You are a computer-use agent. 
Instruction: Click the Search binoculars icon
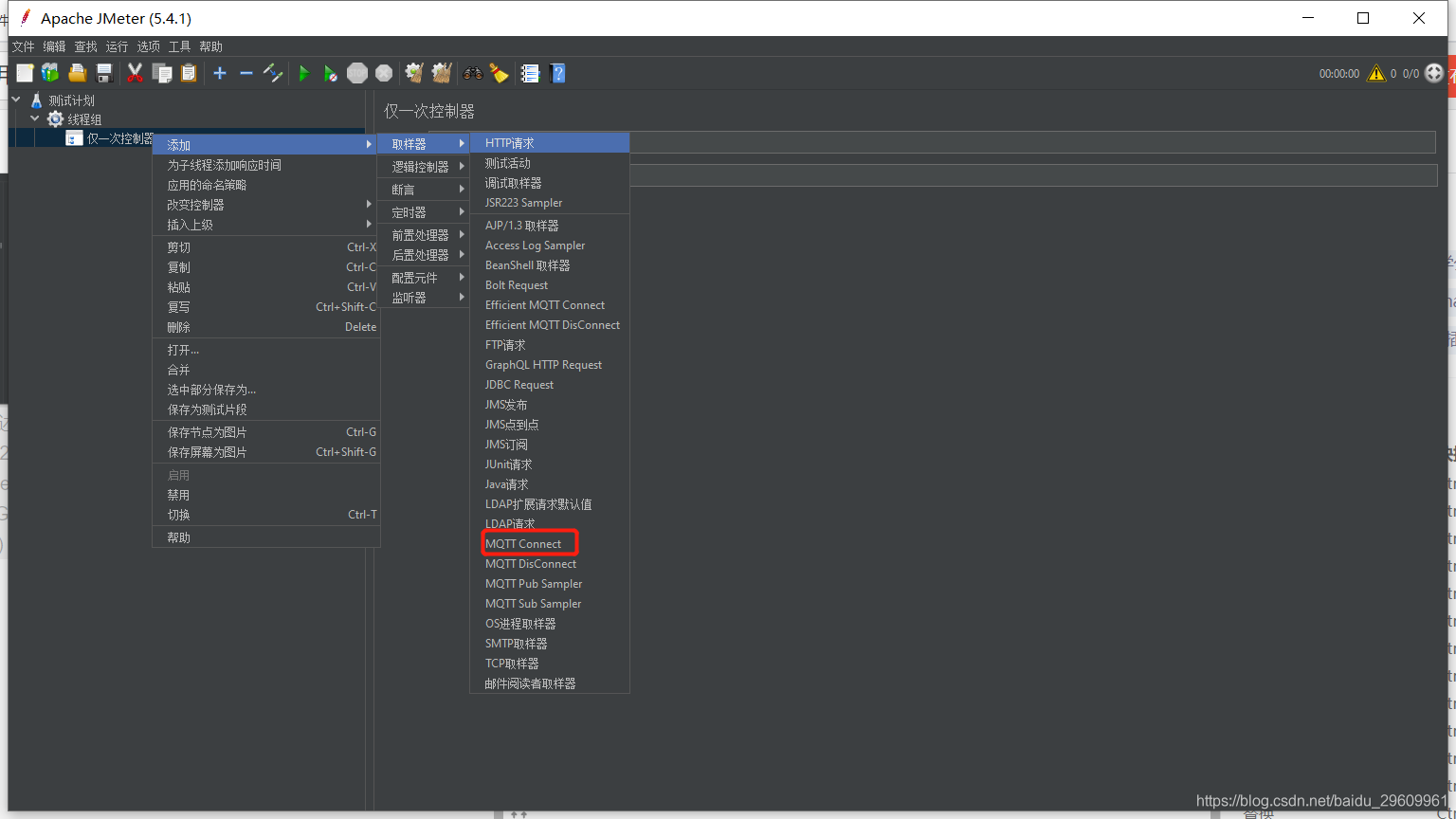pyautogui.click(x=472, y=73)
